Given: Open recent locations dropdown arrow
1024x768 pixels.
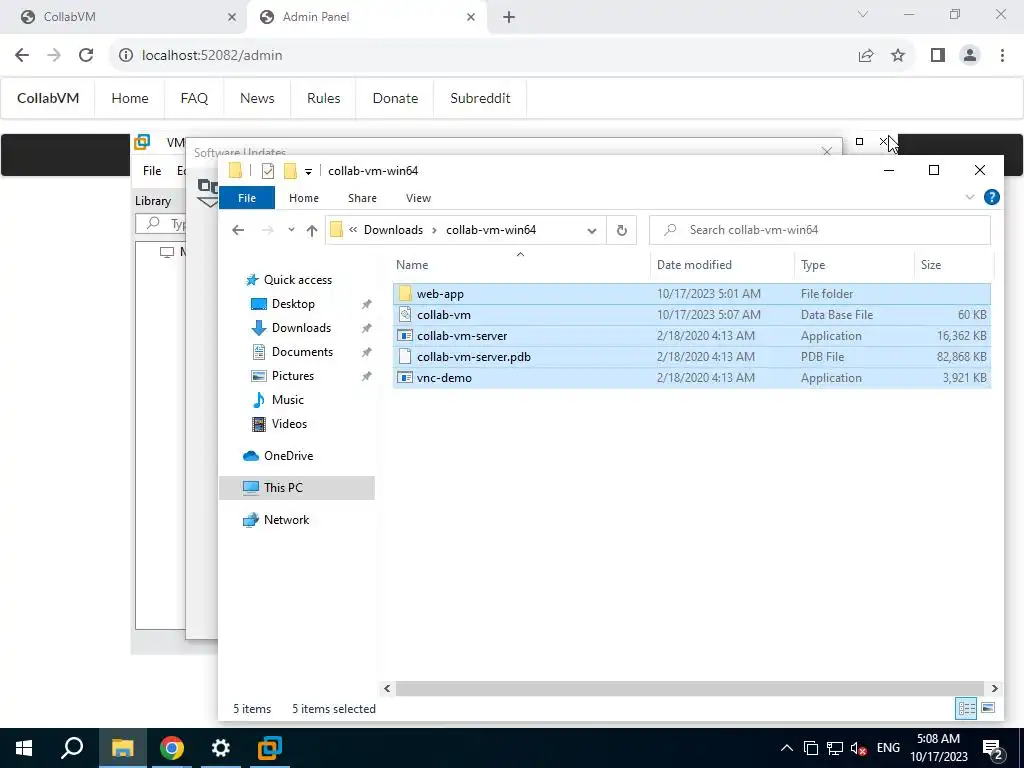Looking at the screenshot, I should (x=291, y=230).
